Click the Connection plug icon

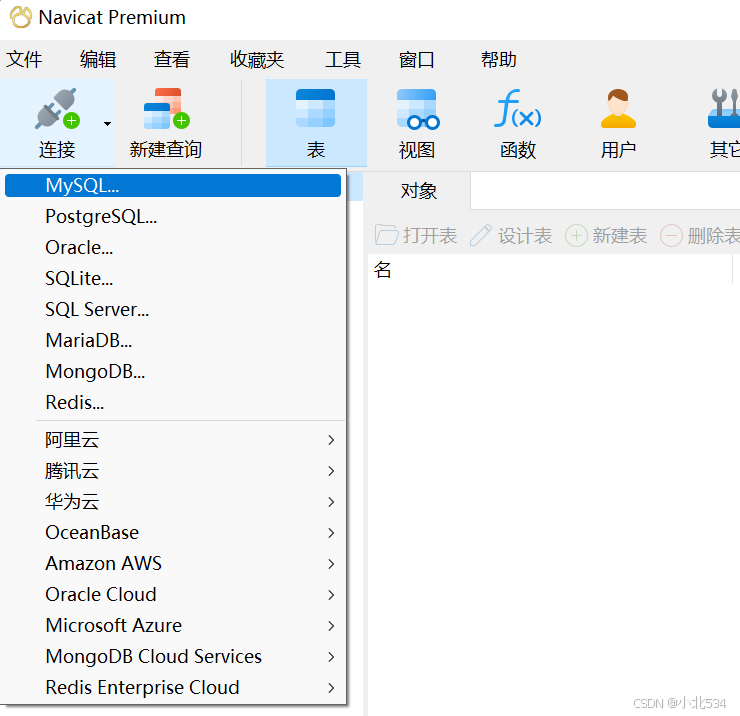[57, 109]
